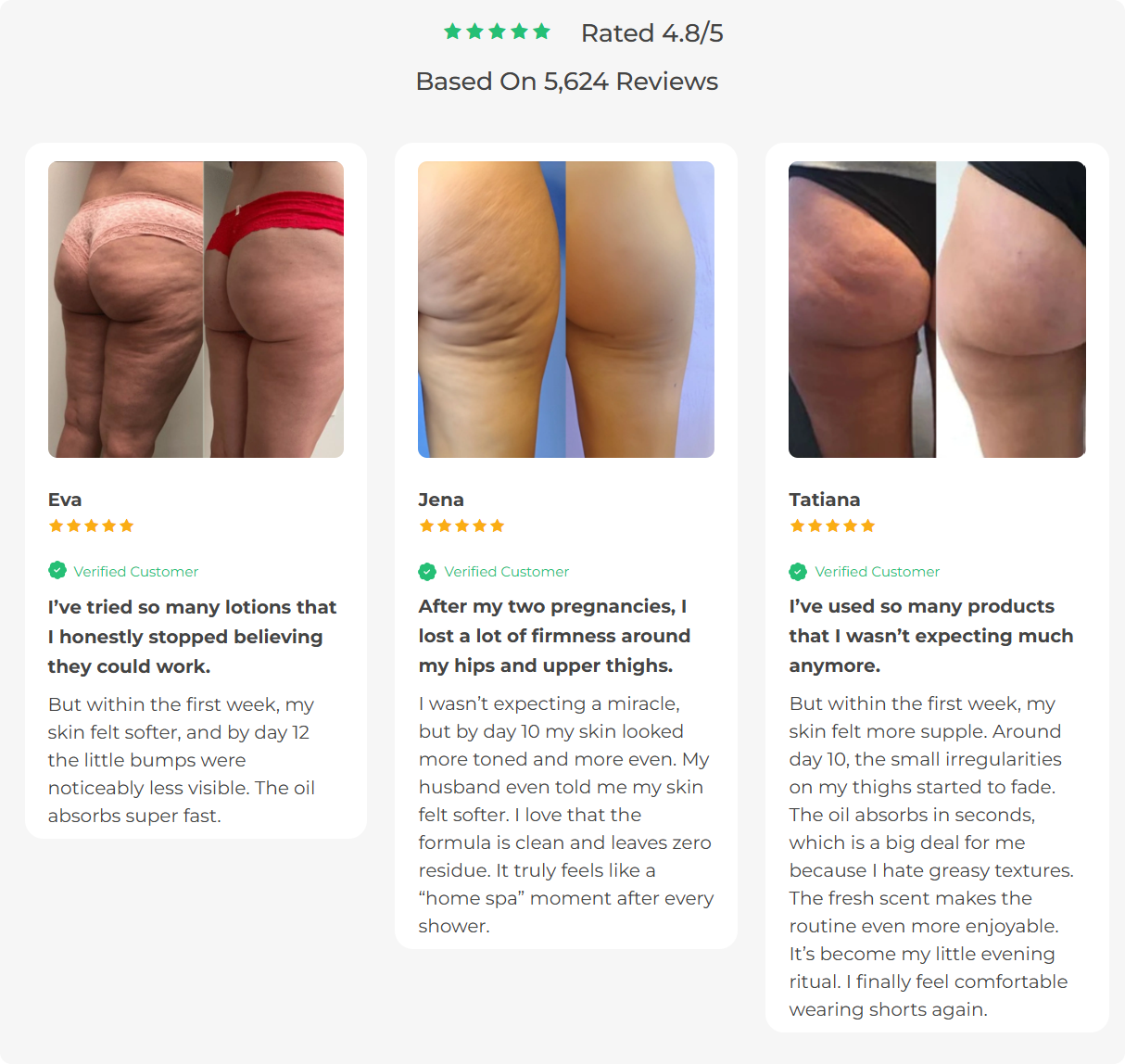Click Tatiana's headline about many products
Screen dimensions: 1125x1064
(931, 636)
